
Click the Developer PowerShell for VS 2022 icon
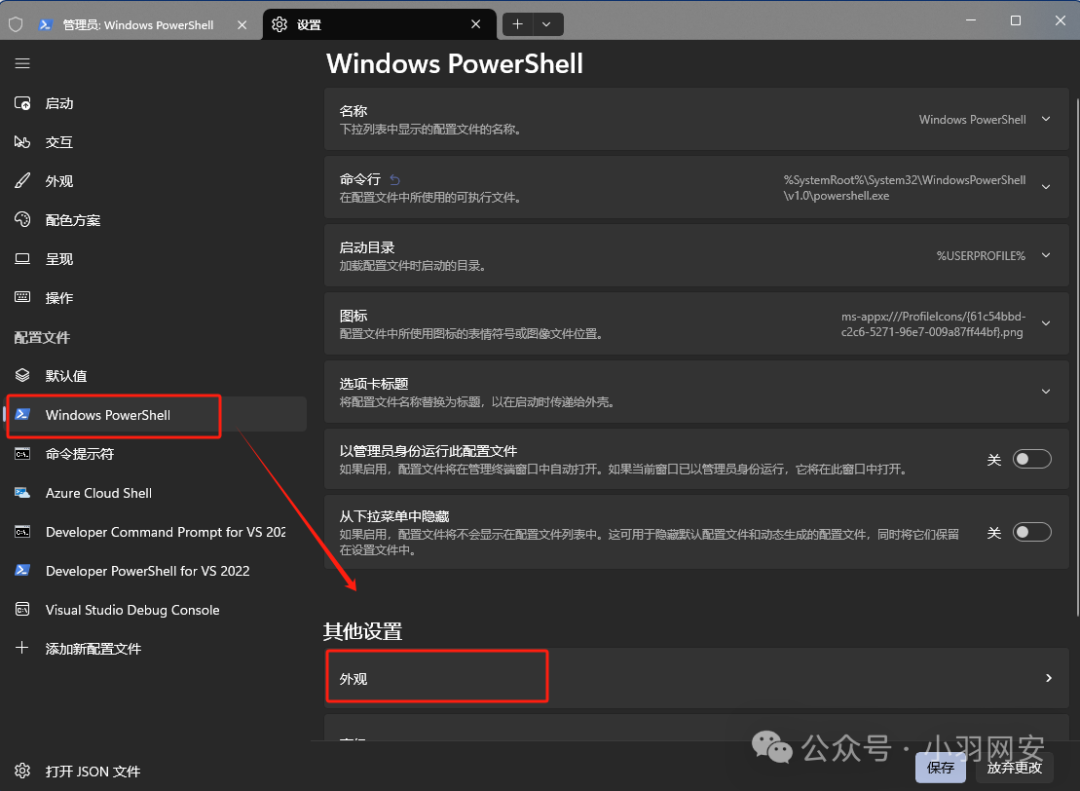[x=22, y=571]
